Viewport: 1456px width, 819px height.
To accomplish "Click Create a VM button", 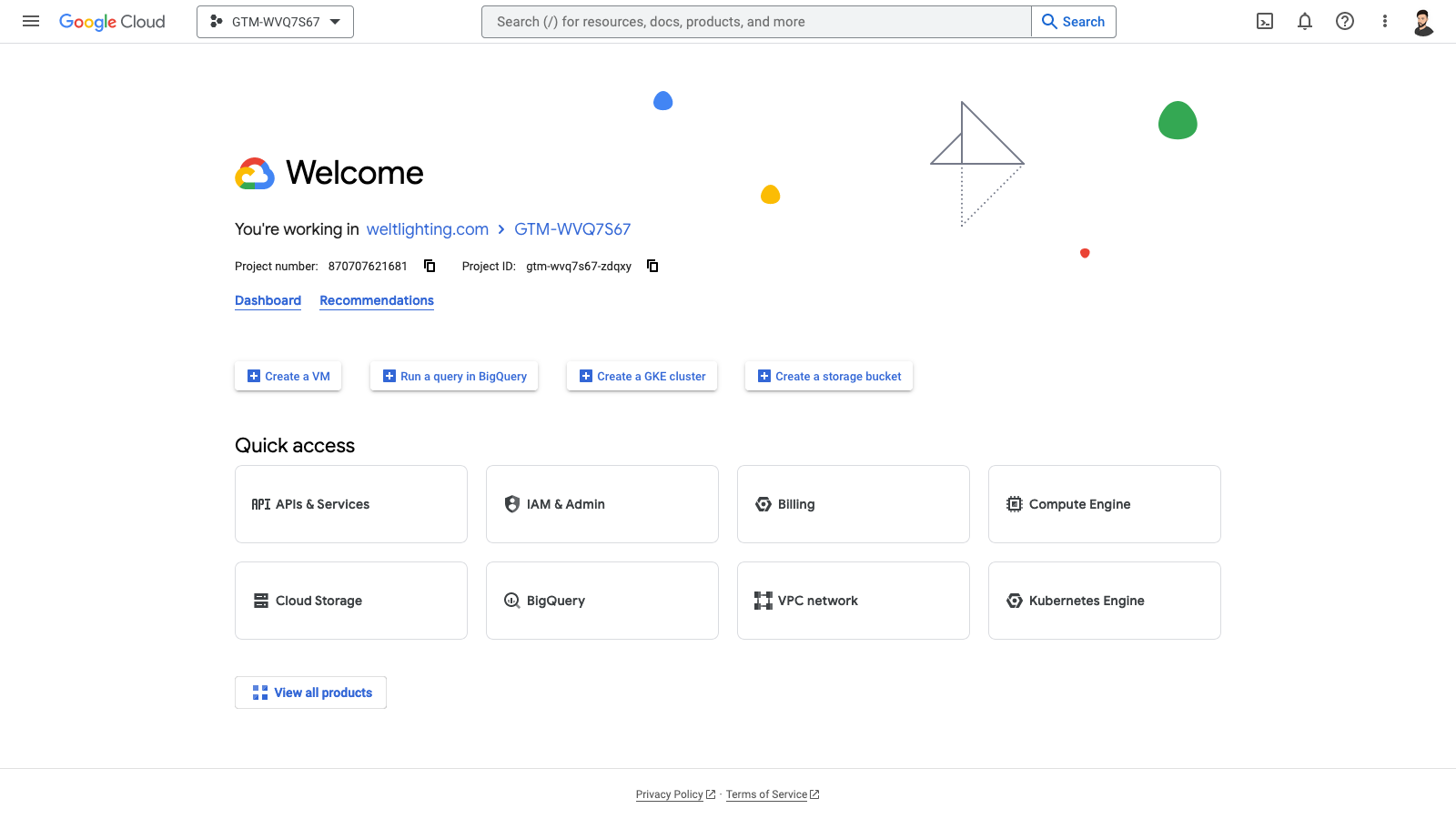I will tap(288, 376).
